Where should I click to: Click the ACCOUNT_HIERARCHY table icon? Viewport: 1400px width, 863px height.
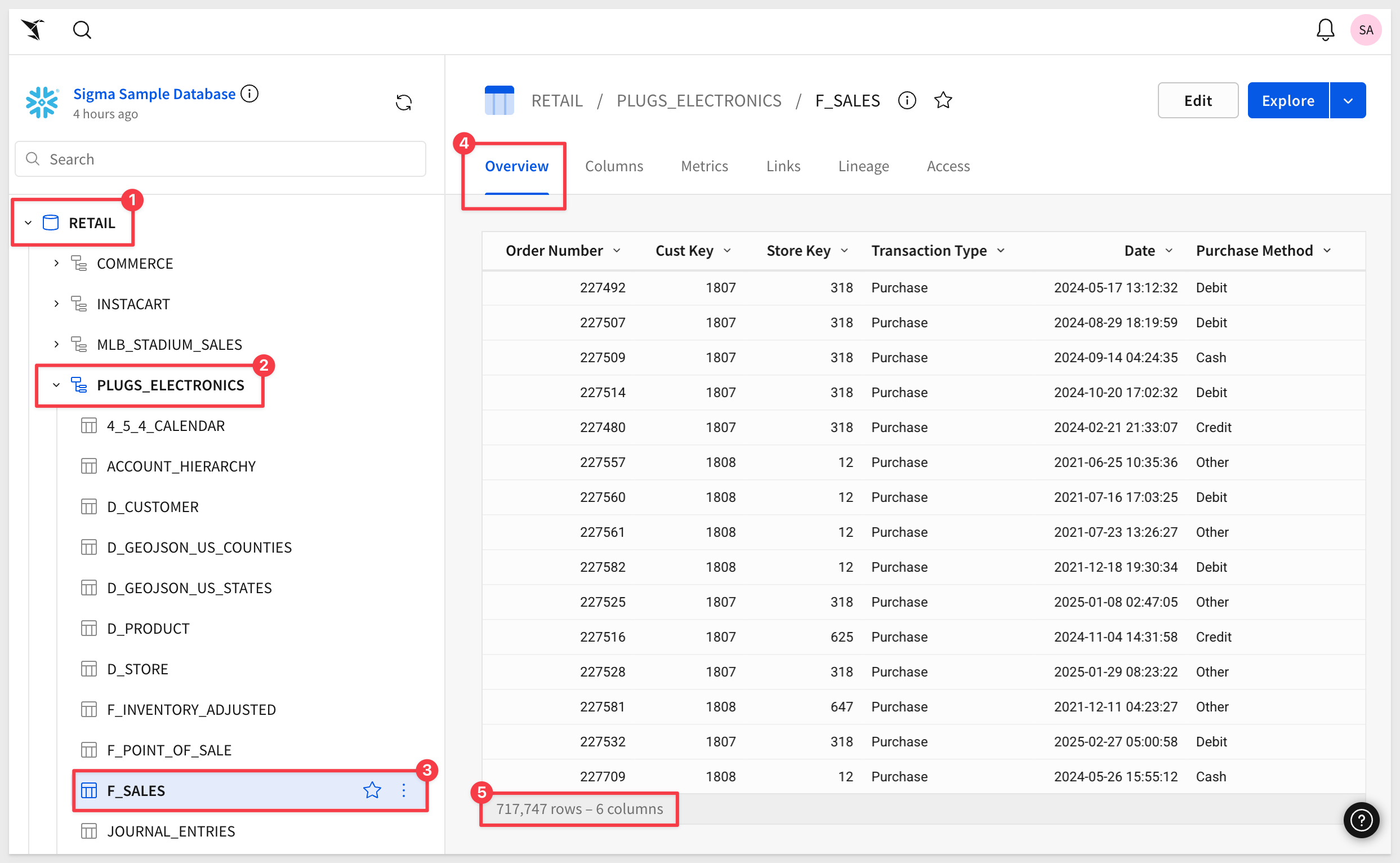[89, 466]
